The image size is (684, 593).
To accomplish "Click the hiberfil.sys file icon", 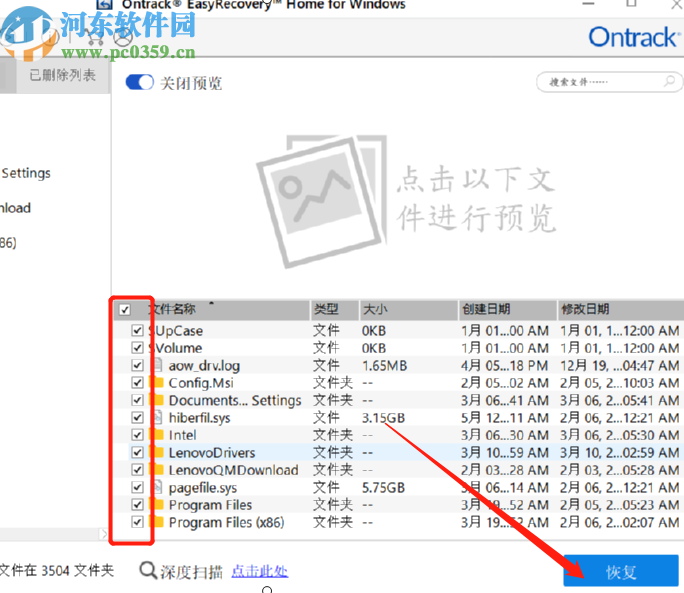I will click(157, 417).
